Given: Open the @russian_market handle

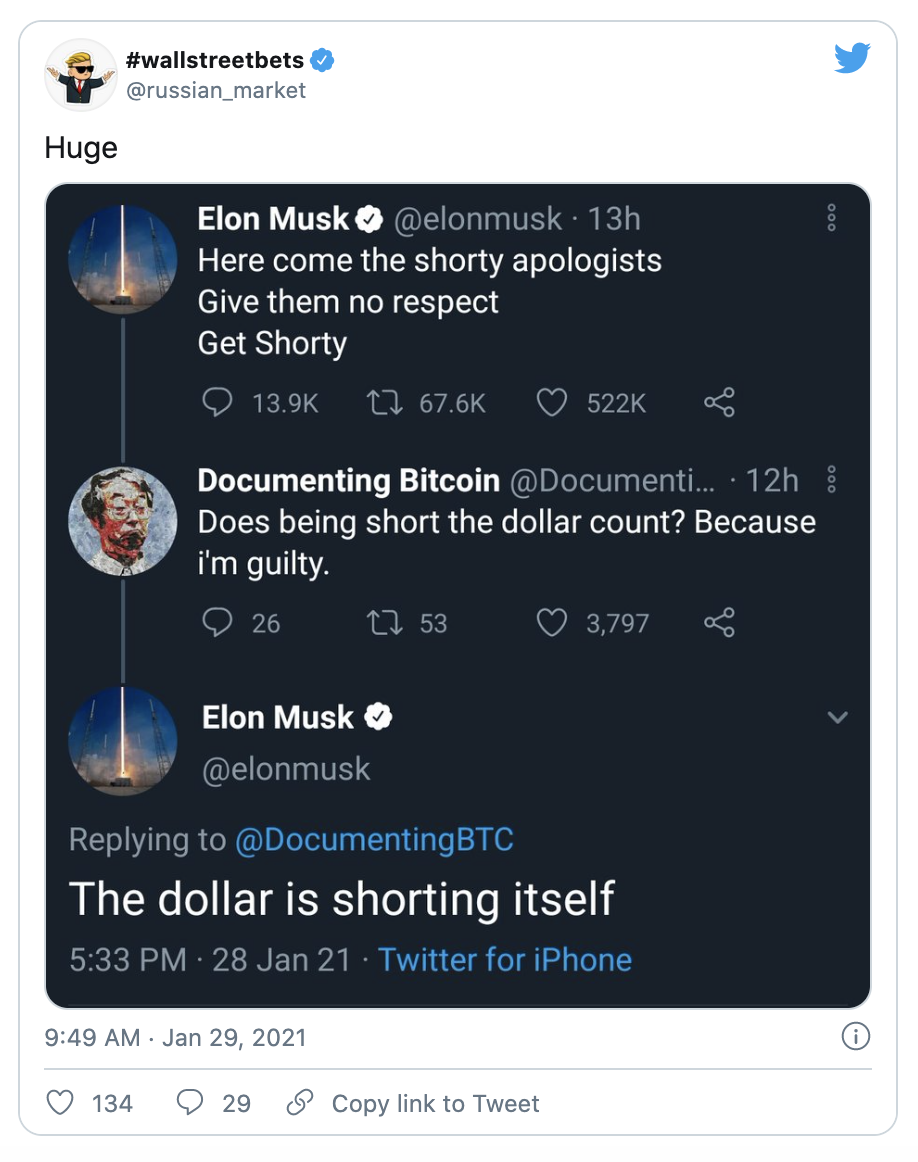Looking at the screenshot, I should point(216,90).
